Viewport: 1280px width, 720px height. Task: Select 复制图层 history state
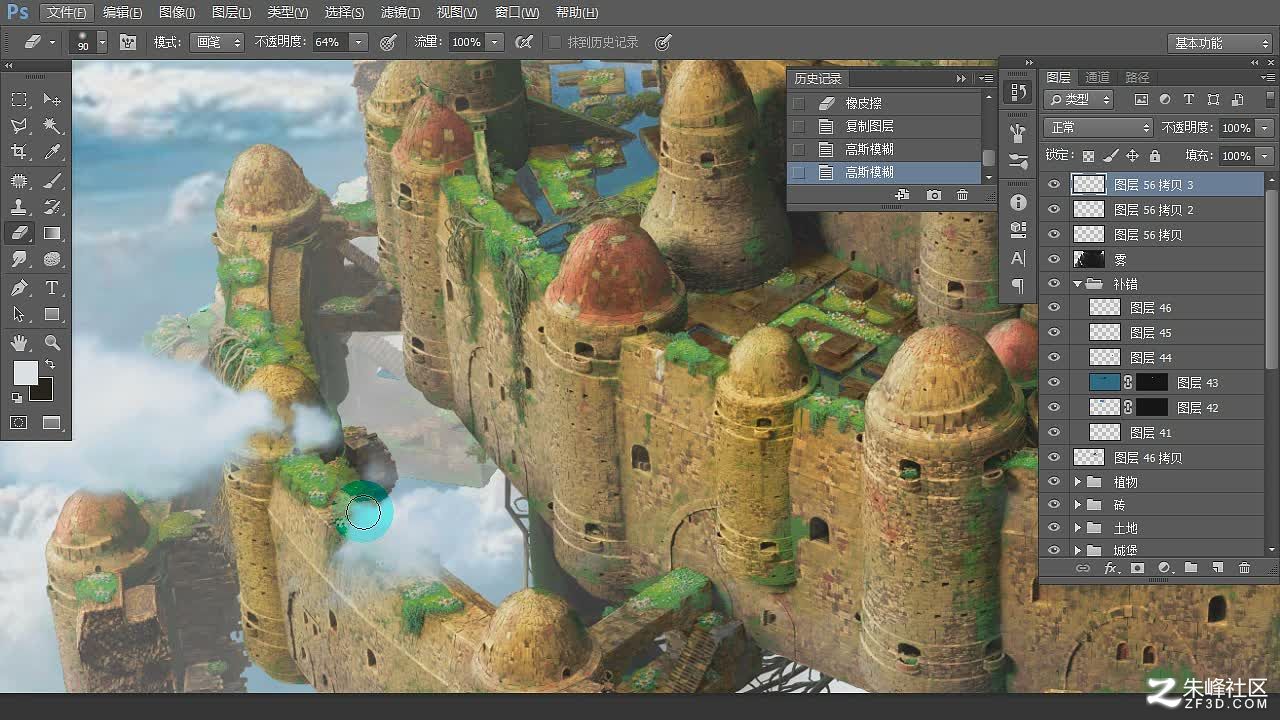(x=884, y=126)
